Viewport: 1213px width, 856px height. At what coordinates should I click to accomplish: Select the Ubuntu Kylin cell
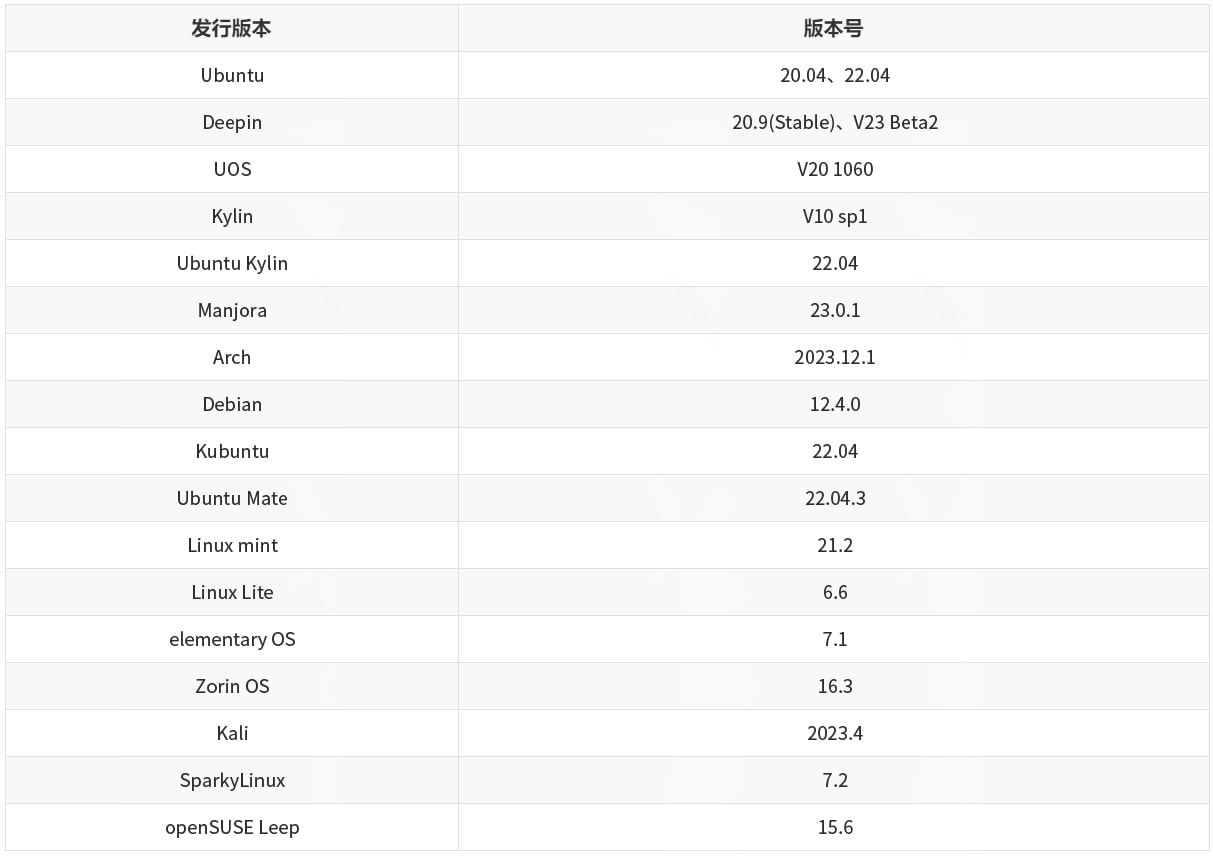(x=232, y=263)
